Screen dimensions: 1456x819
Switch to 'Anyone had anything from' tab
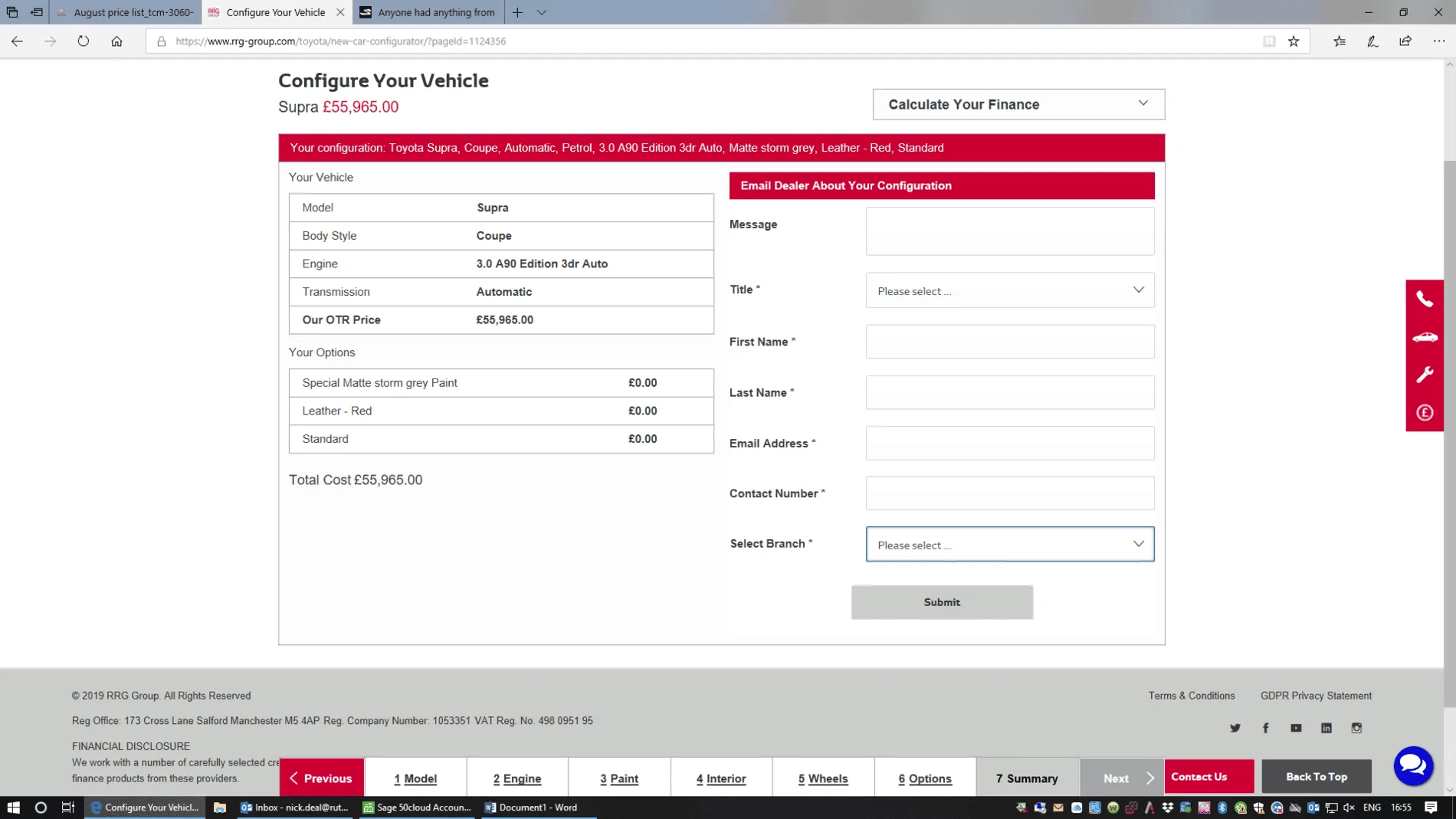point(429,12)
